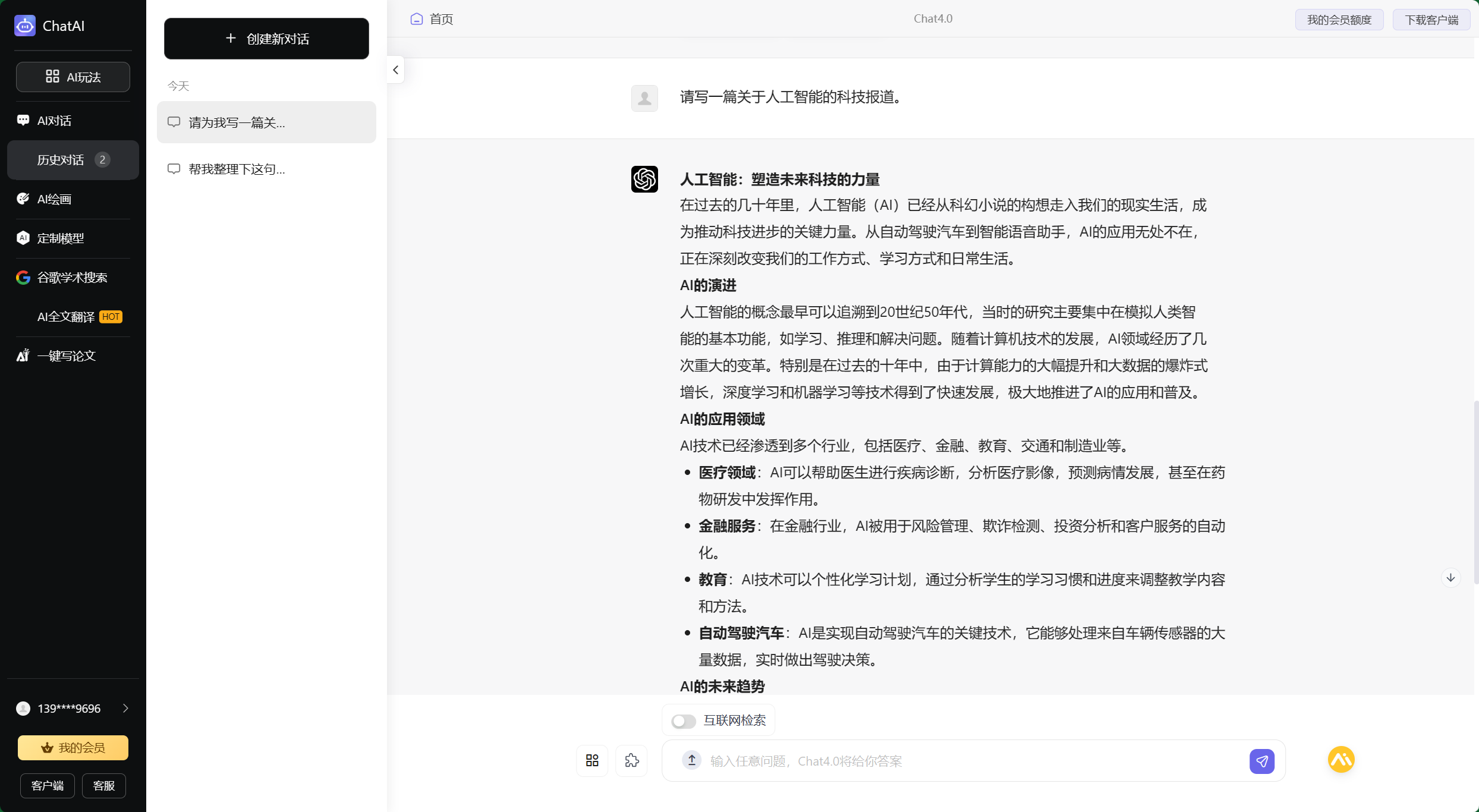Click the 创建新对话 button
The width and height of the screenshot is (1479, 812).
point(266,39)
